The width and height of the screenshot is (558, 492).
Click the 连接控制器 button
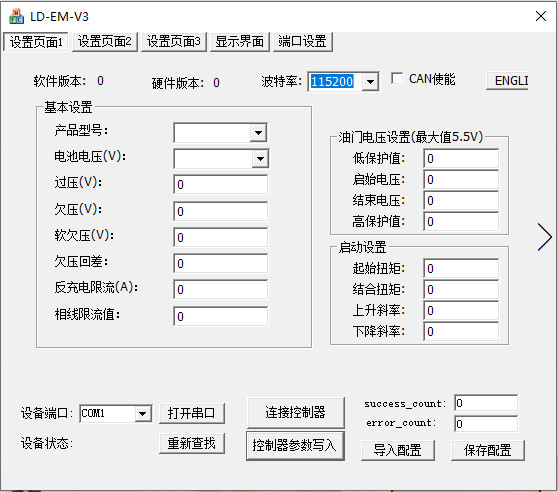click(x=295, y=412)
